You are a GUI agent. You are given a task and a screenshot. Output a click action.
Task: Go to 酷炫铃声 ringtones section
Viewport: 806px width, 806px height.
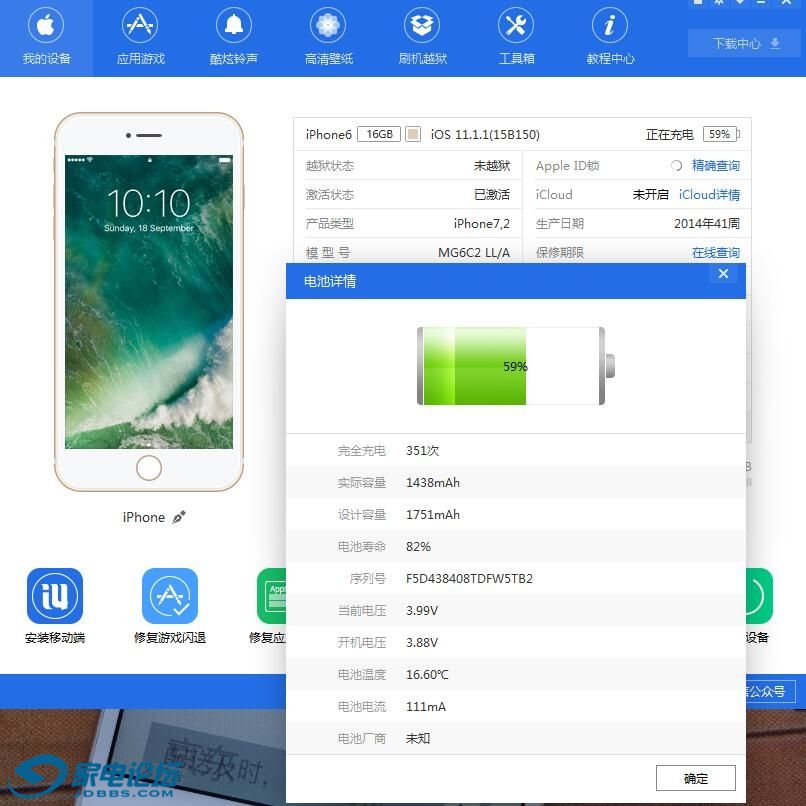234,38
